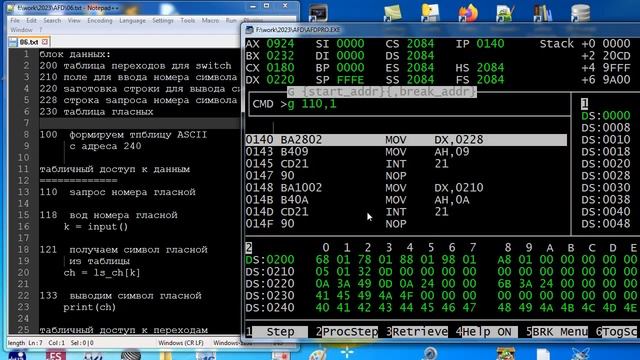Open the Edit menu in Notepad++
Viewport: 640px width, 360px height.
click(31, 20)
